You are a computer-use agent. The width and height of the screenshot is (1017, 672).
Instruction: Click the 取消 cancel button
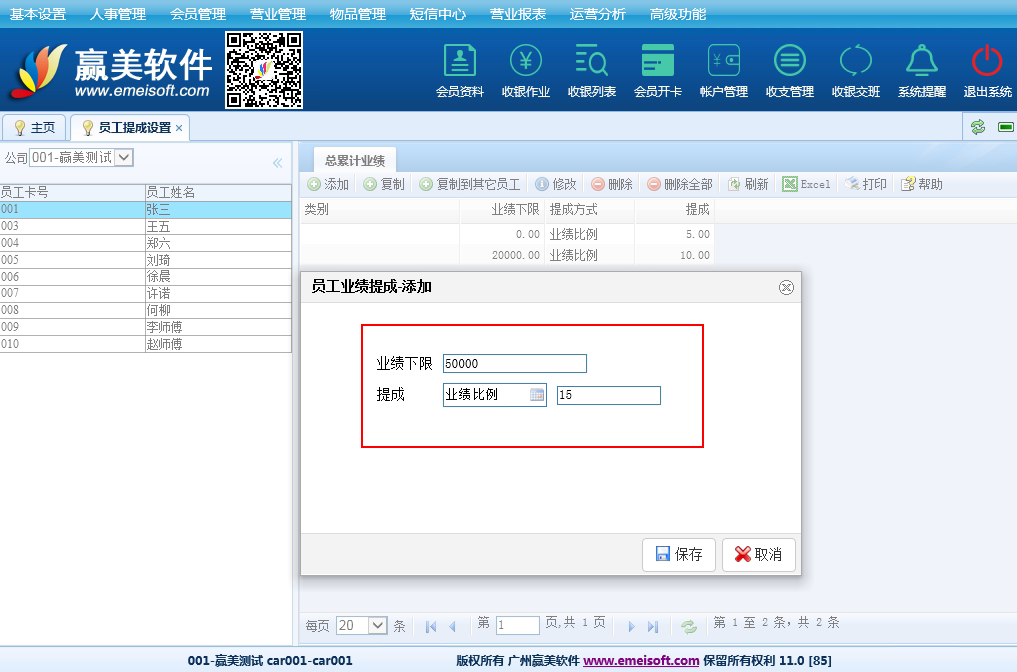tap(758, 554)
